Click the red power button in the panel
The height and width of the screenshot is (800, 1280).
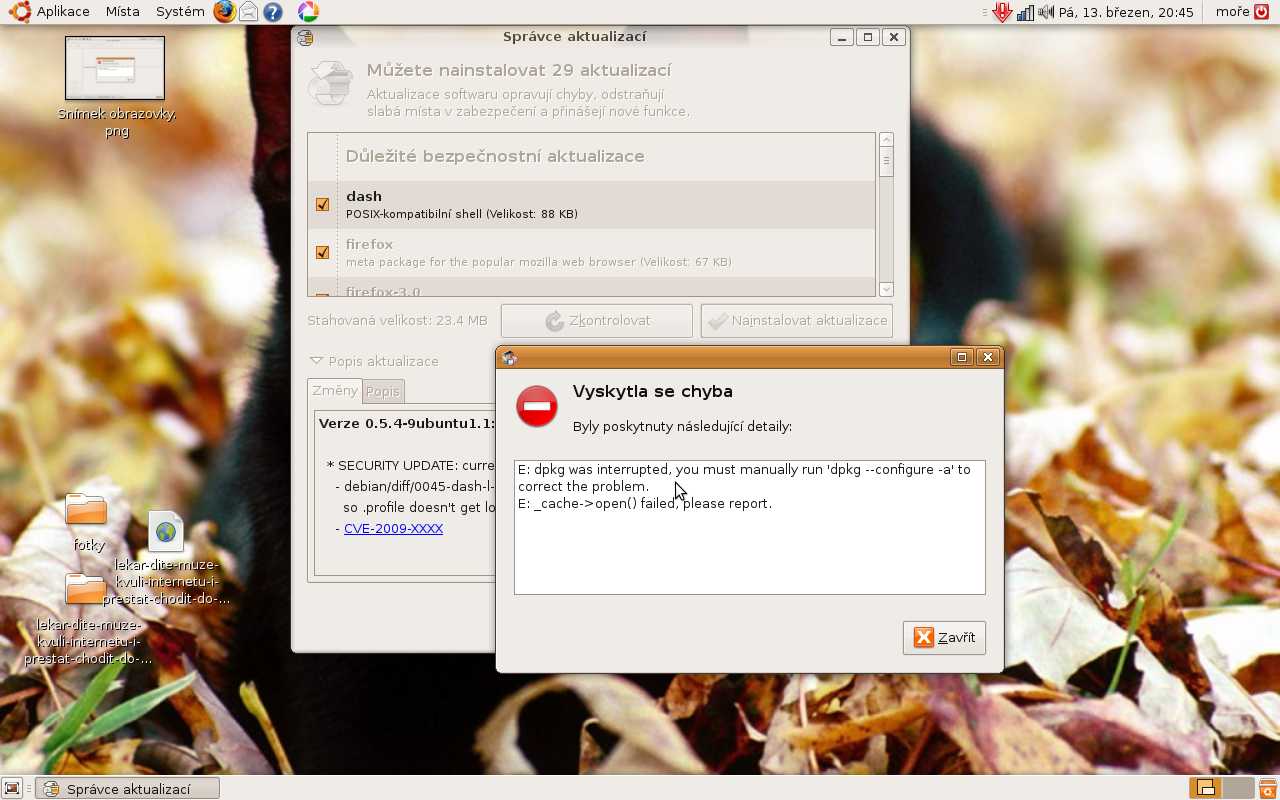coord(1262,12)
